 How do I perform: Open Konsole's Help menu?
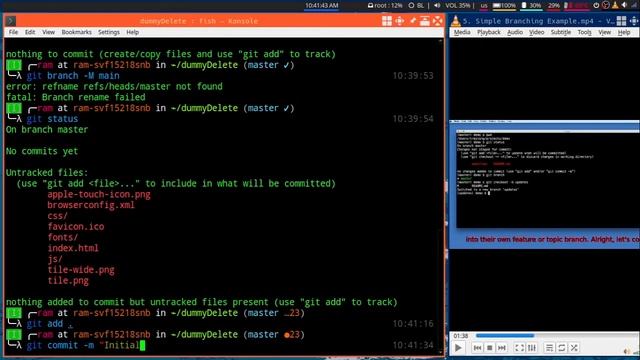tap(132, 32)
